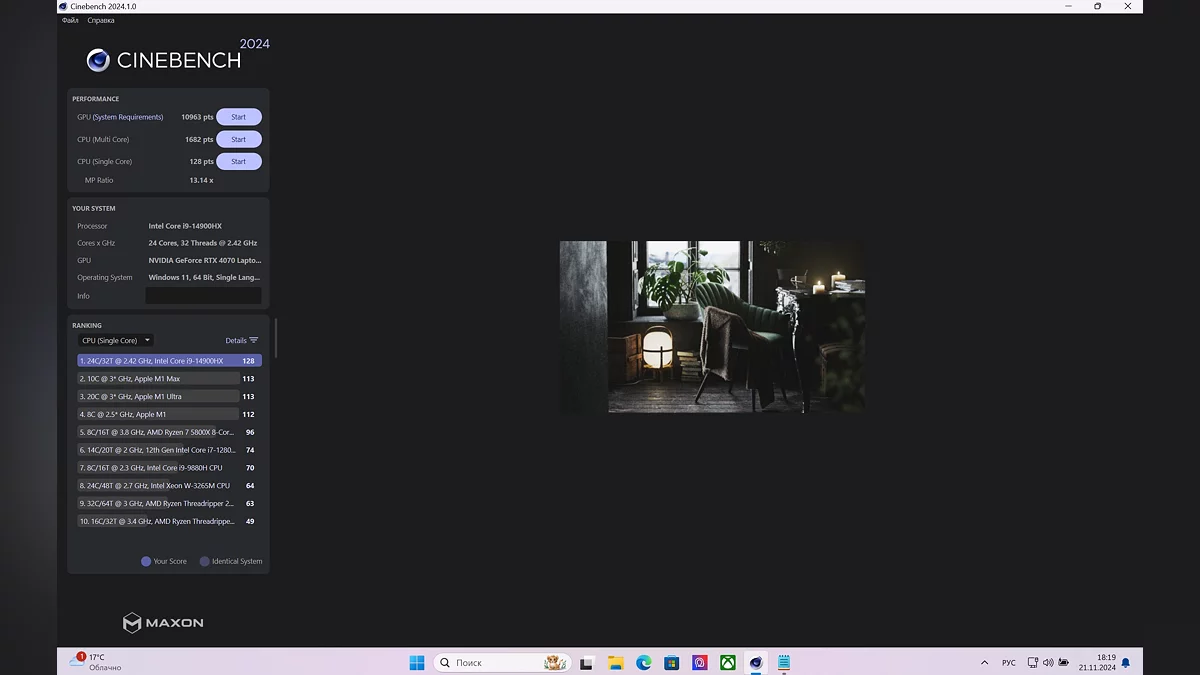Viewport: 1200px width, 675px height.
Task: Open Microsoft Store taskbar icon
Action: coord(672,663)
